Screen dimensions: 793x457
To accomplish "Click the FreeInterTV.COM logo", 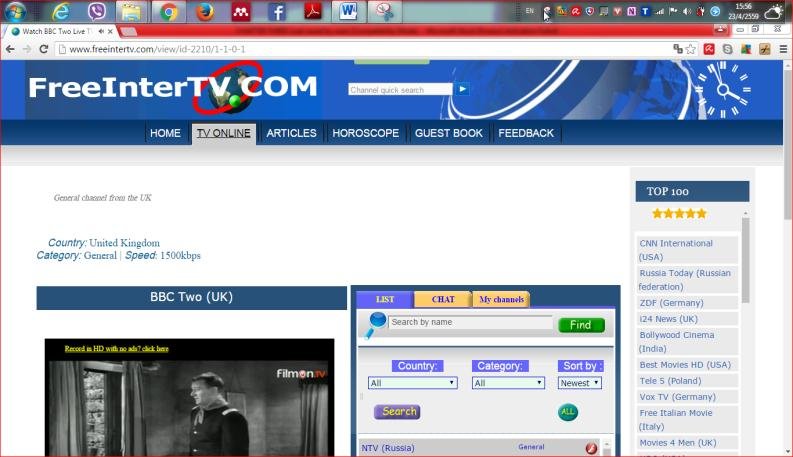I will click(x=173, y=87).
